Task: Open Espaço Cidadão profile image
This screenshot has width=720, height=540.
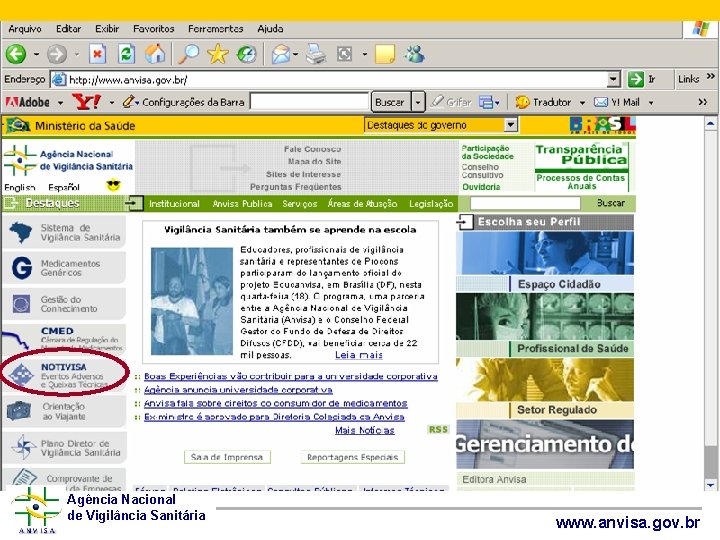Action: pyautogui.click(x=545, y=253)
